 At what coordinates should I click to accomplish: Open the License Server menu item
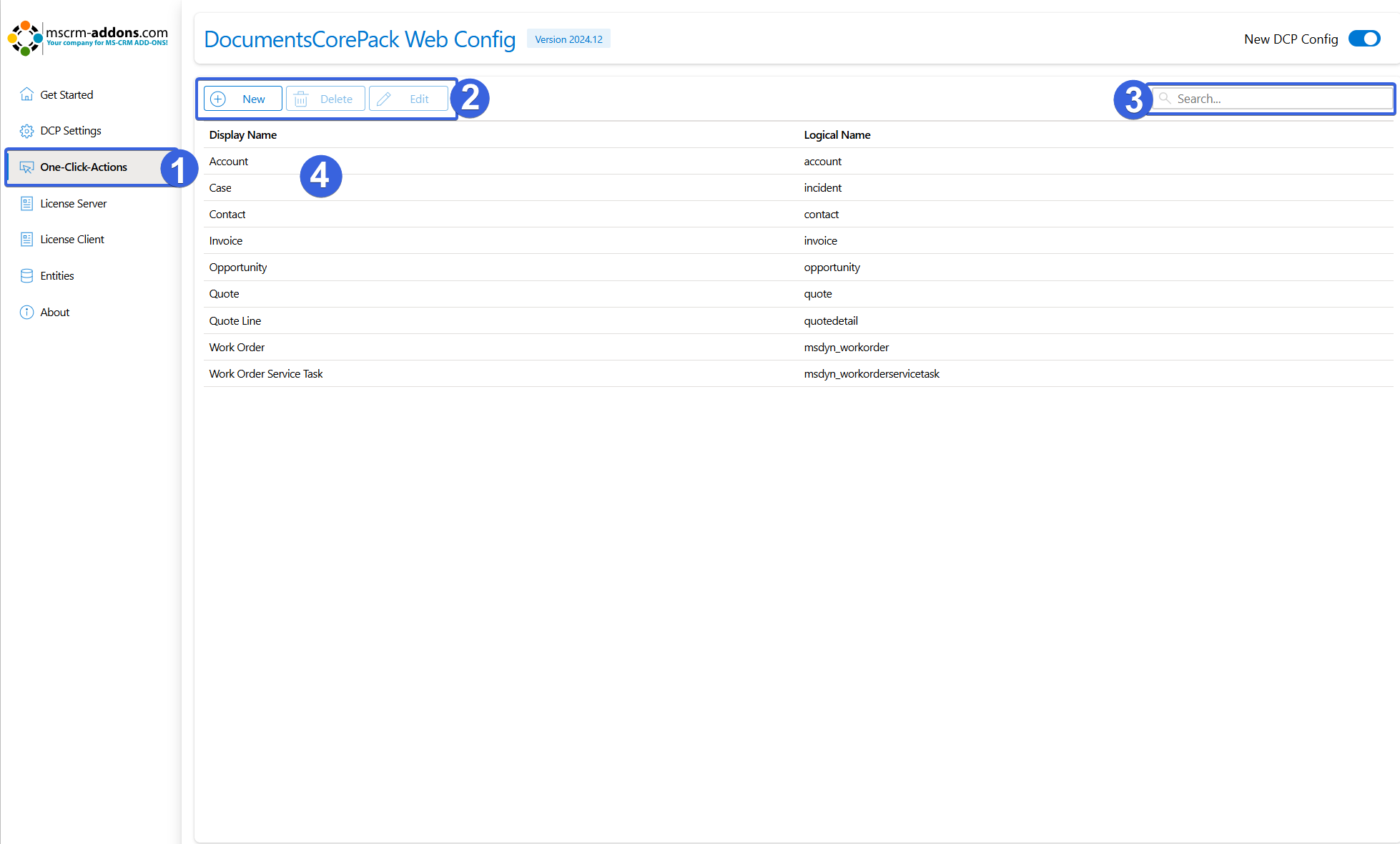click(x=73, y=204)
